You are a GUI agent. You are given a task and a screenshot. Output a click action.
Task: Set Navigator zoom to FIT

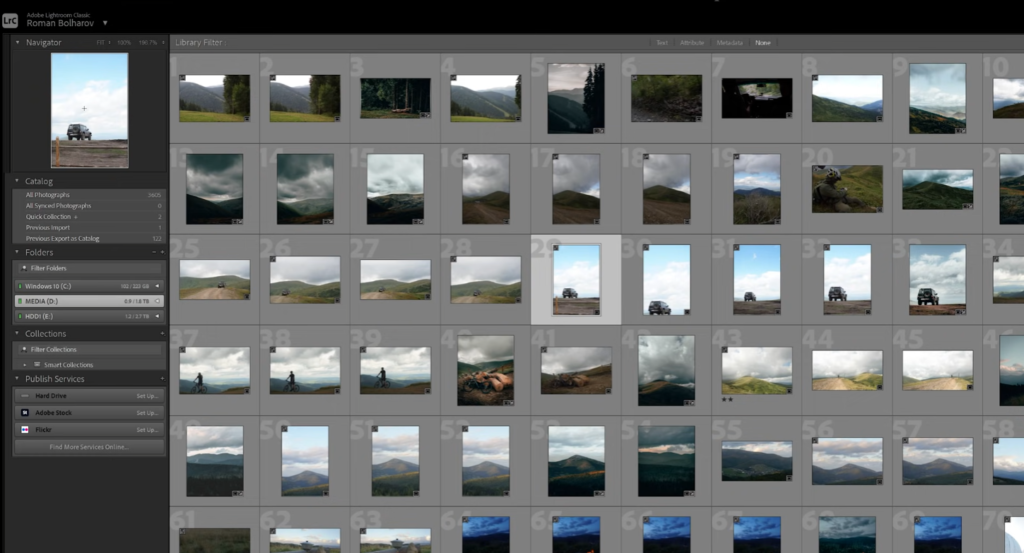point(101,43)
